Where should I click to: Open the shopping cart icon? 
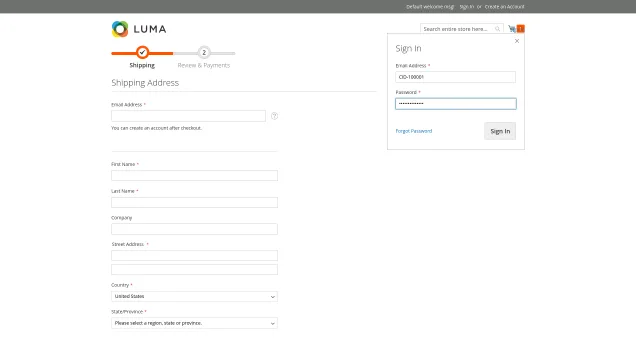tap(512, 29)
